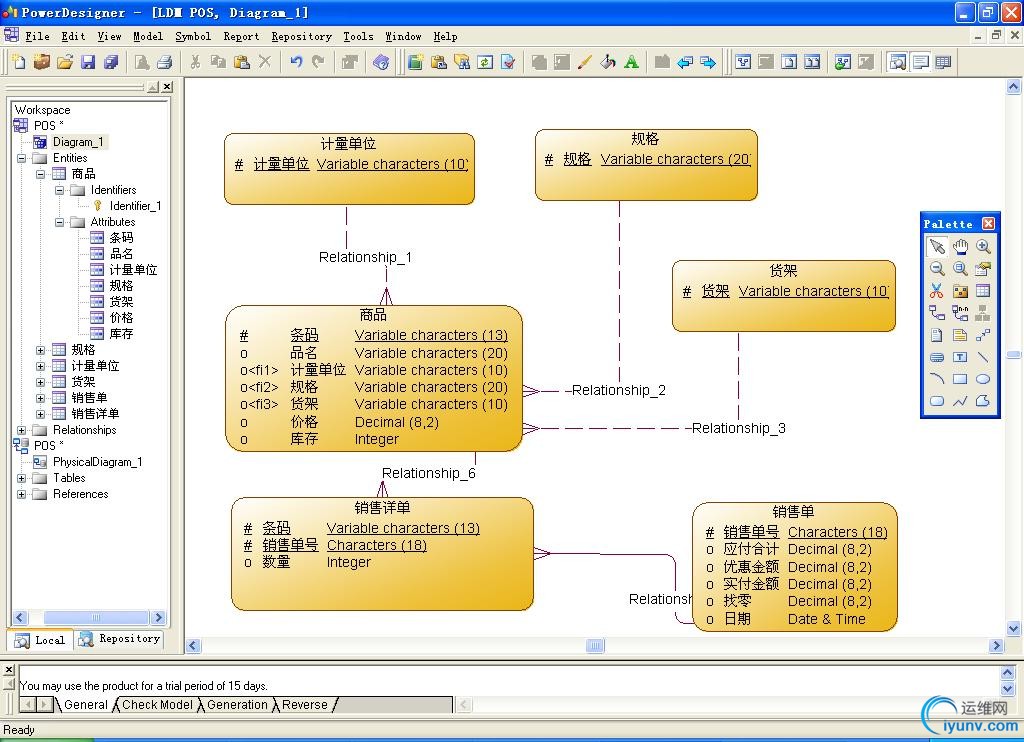Pick the scissors Delete tool in Palette

tap(936, 291)
